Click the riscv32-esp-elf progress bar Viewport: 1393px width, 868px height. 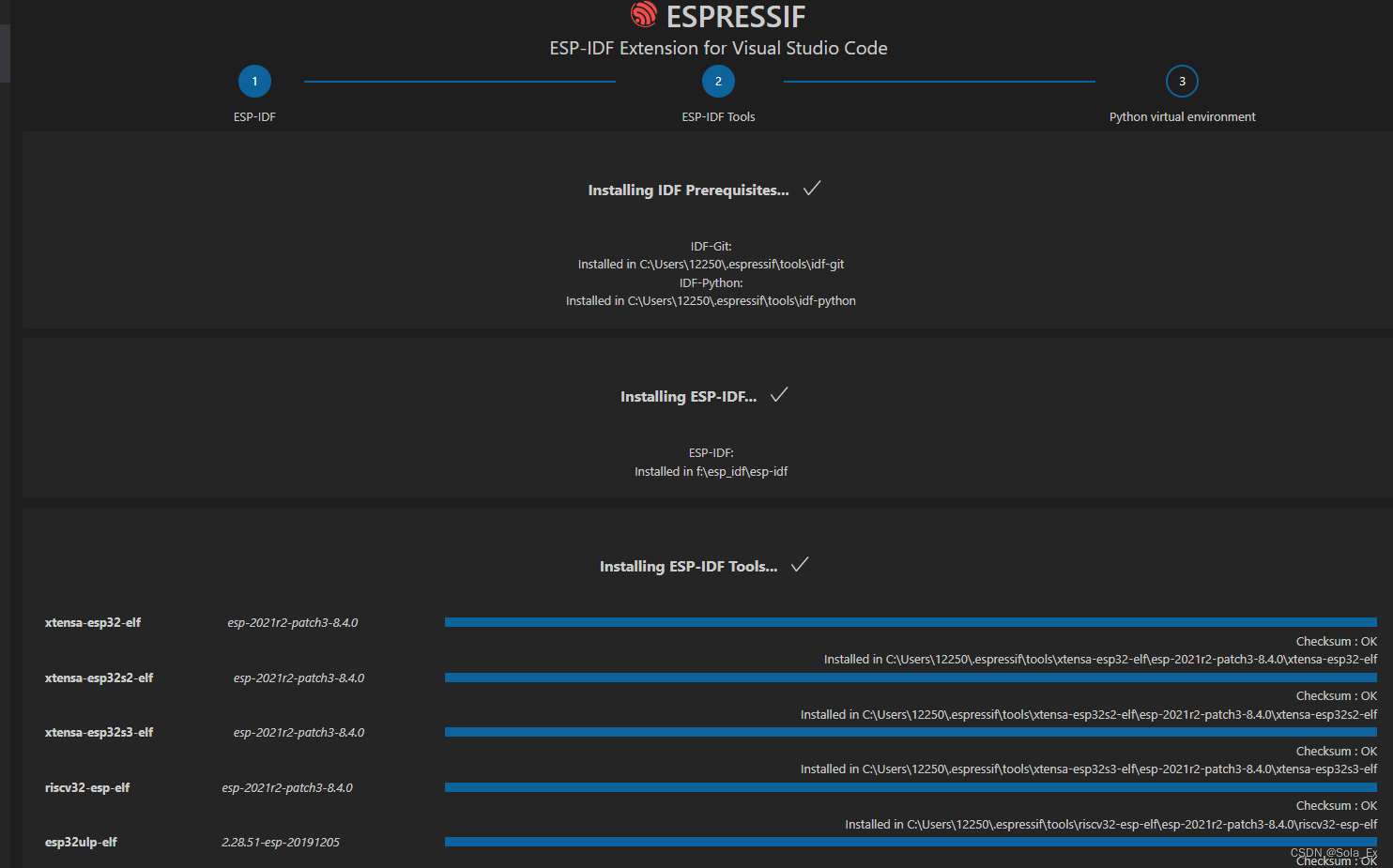click(x=911, y=787)
